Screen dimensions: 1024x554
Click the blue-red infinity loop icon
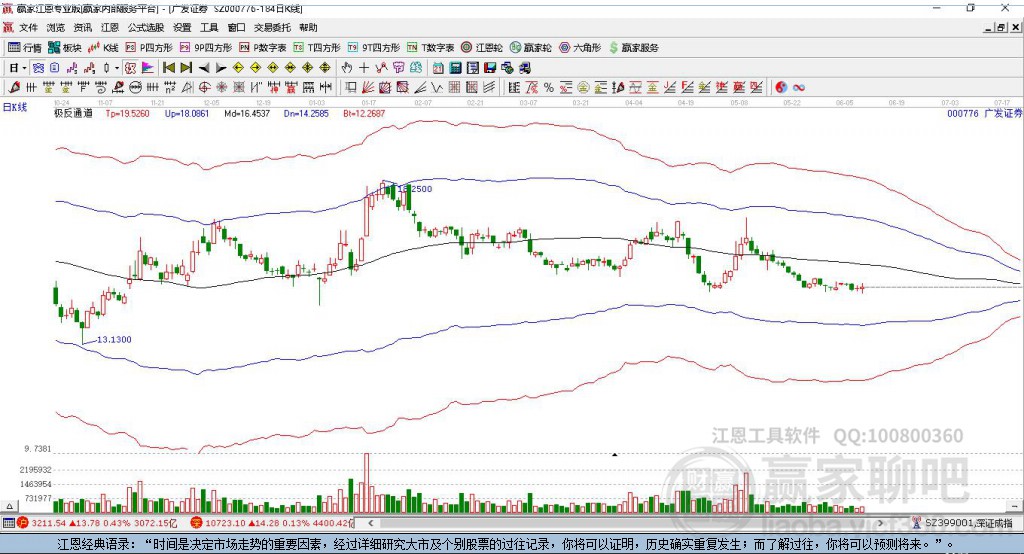tap(798, 87)
